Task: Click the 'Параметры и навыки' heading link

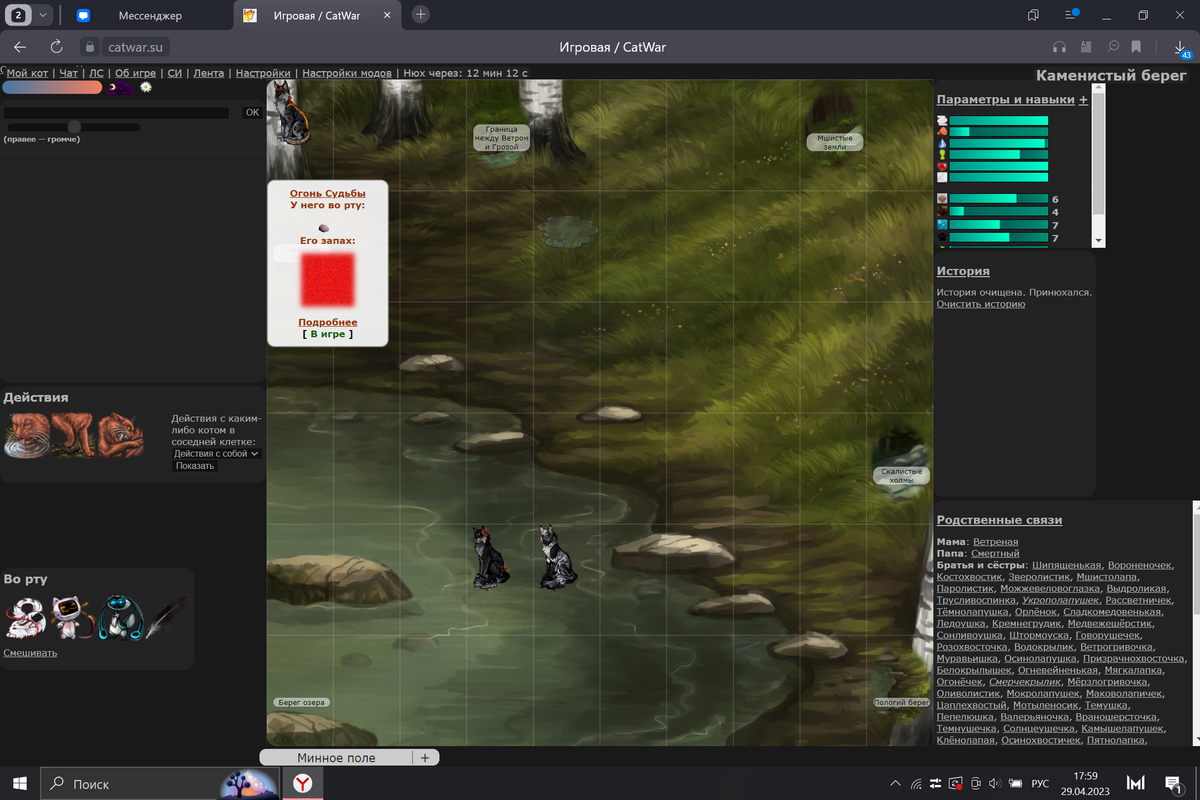Action: tap(1006, 99)
